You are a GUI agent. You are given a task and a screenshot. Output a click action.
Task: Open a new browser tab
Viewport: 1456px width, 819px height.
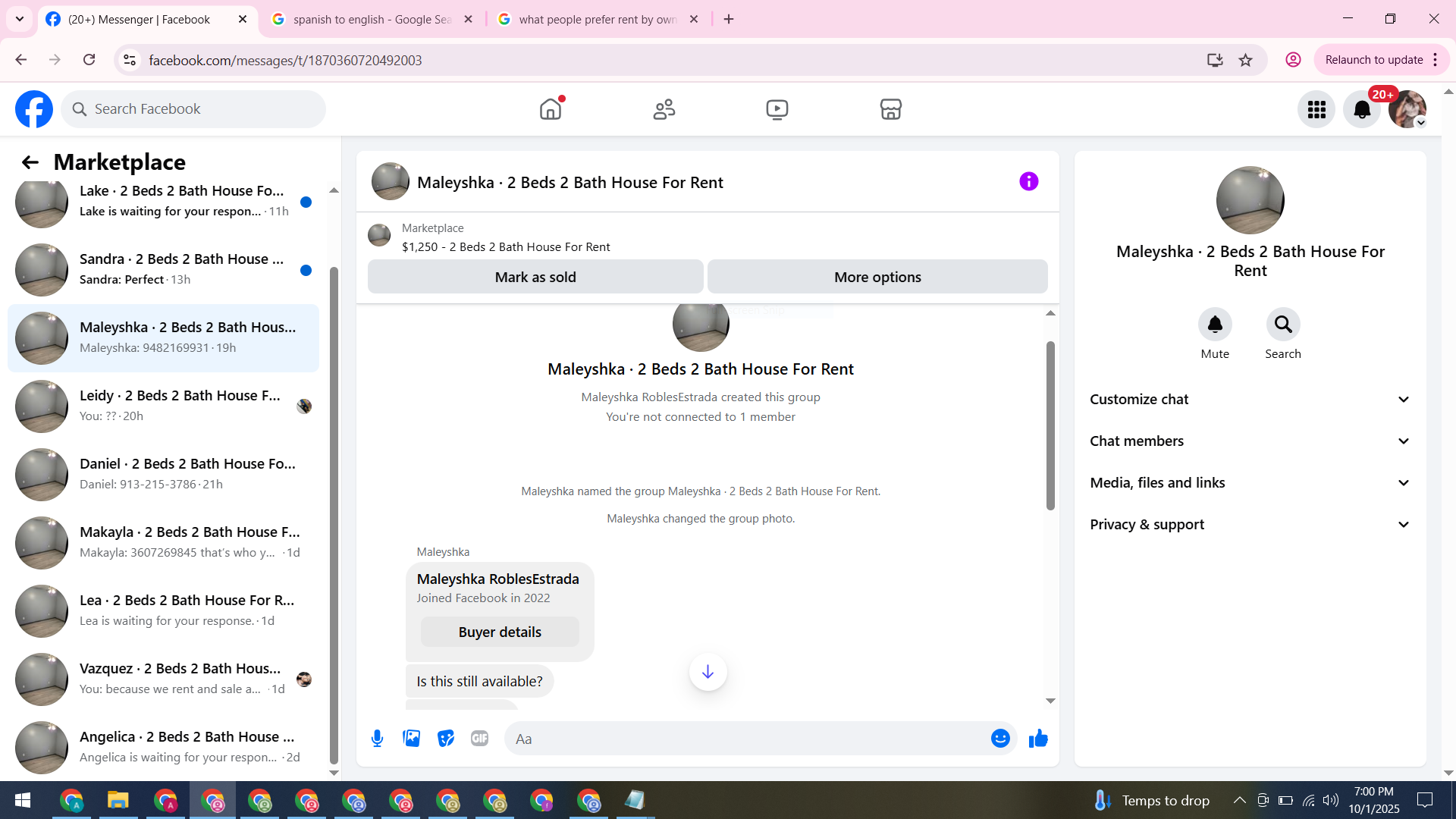click(729, 20)
